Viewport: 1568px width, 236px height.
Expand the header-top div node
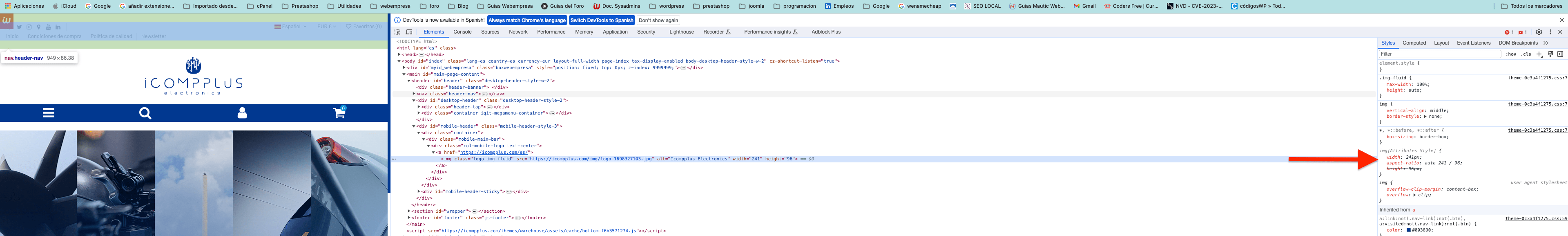click(419, 107)
